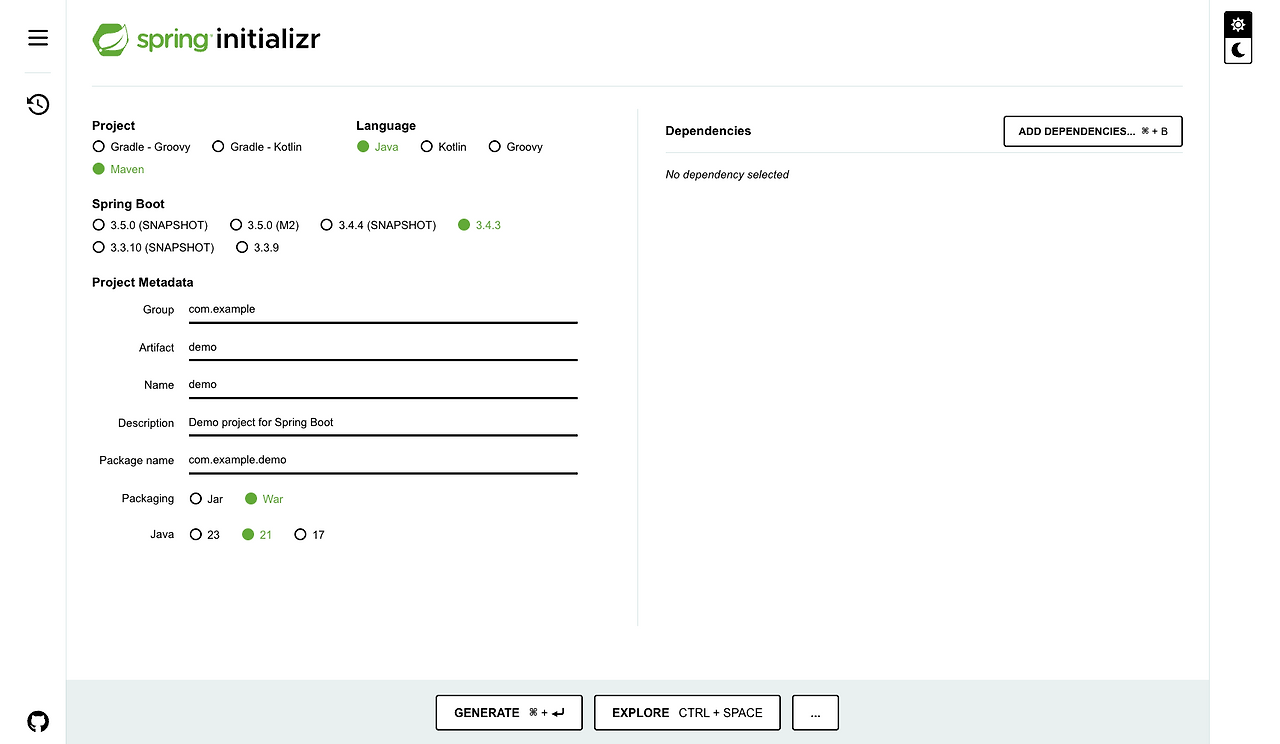
Task: Click the 'No dependency selected' text
Action: pos(727,175)
